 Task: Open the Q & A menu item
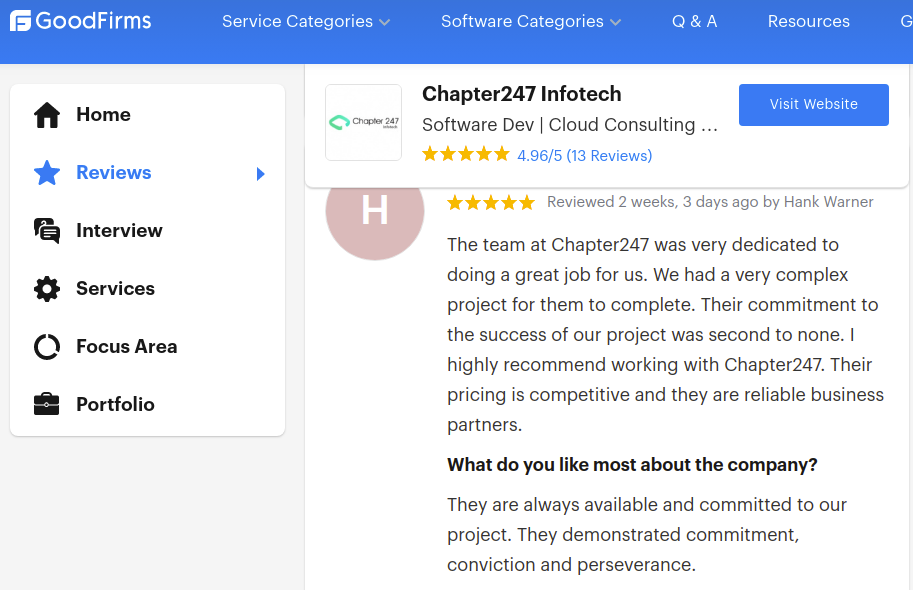point(694,21)
